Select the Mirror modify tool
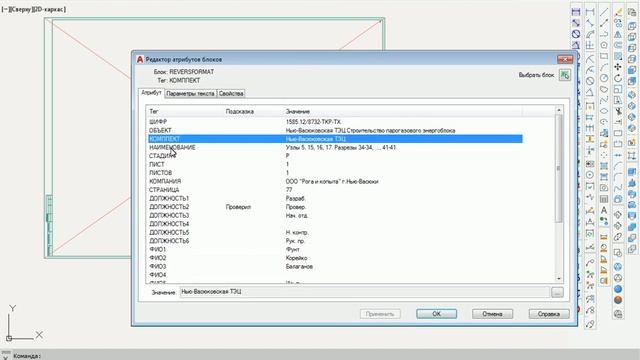Image resolution: width=640 pixels, height=360 pixels. click(618, 35)
